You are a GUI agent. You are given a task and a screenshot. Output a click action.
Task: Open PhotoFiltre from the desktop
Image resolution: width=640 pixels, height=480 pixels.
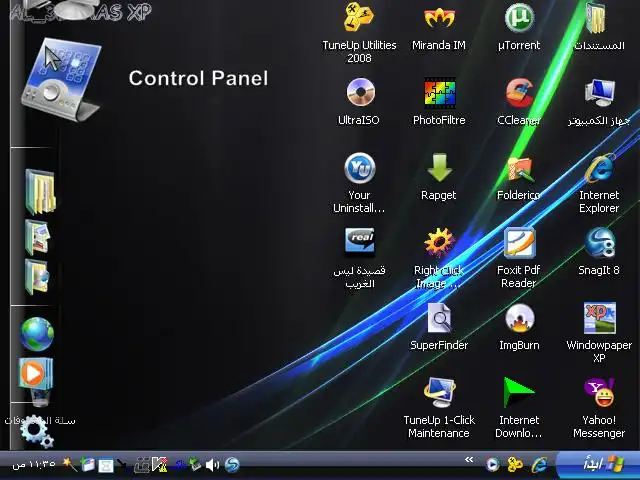(x=439, y=93)
